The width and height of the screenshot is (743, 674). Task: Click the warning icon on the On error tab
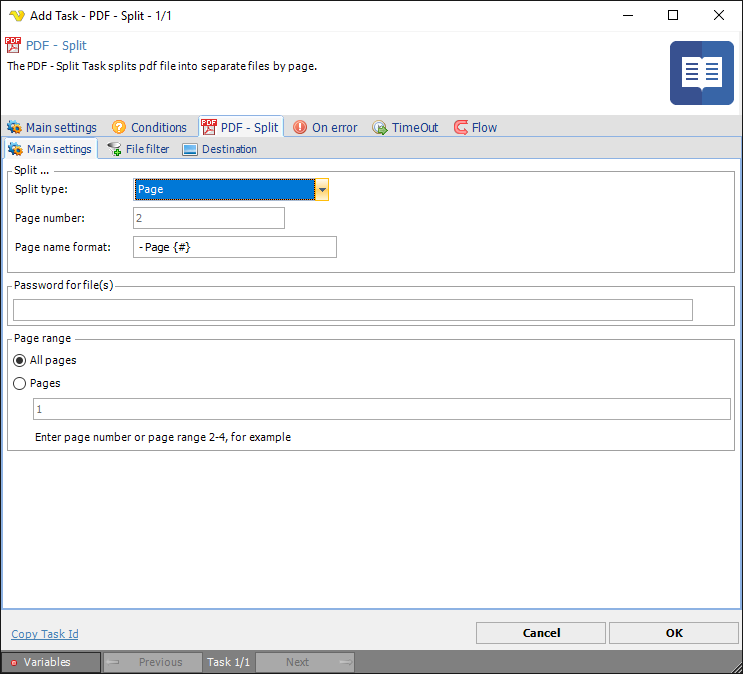300,128
